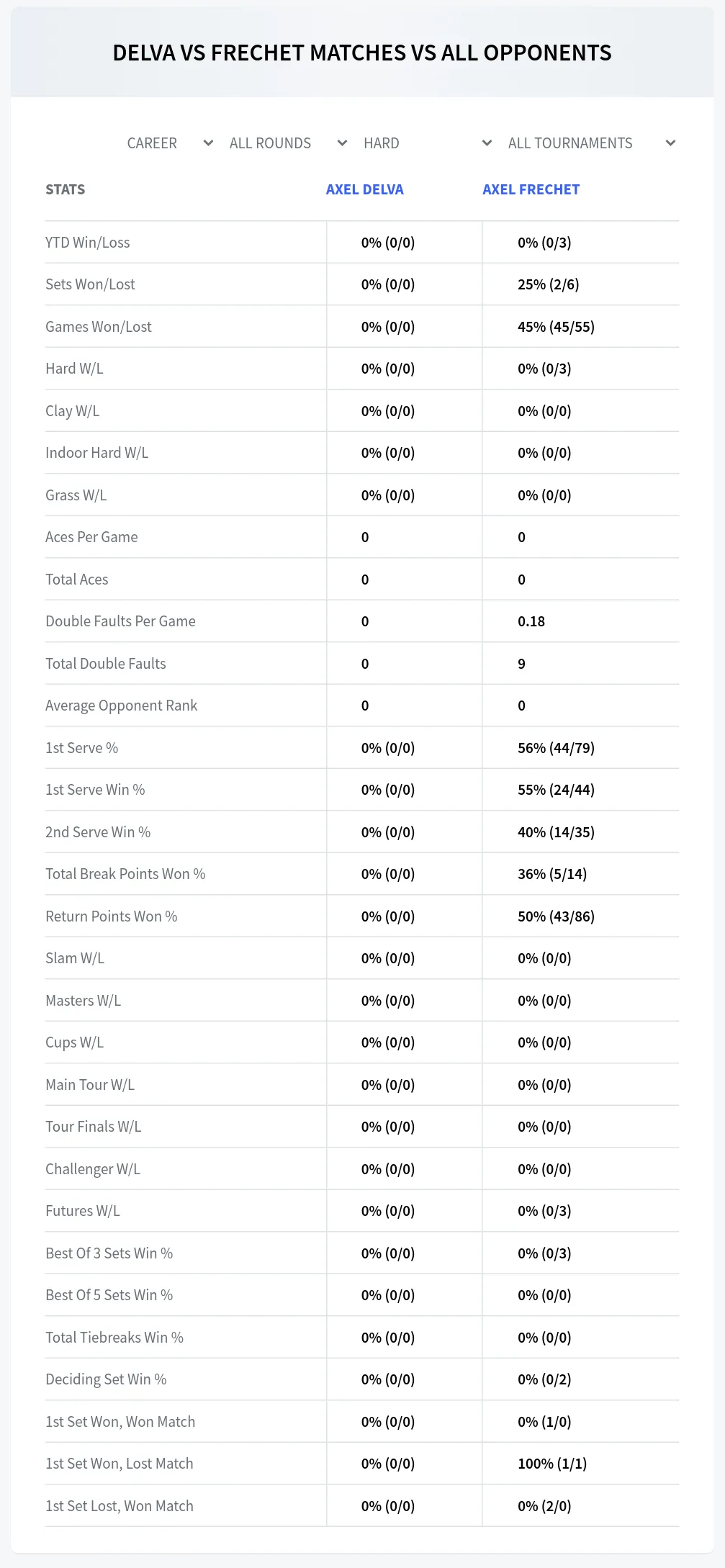
Task: Click the Double Faults Per Game label
Action: click(121, 621)
